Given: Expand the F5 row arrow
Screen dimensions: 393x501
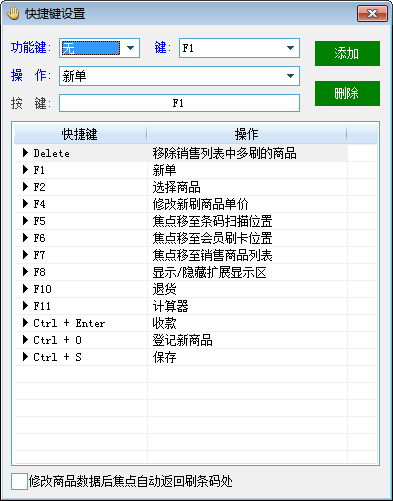Looking at the screenshot, I should pos(25,221).
